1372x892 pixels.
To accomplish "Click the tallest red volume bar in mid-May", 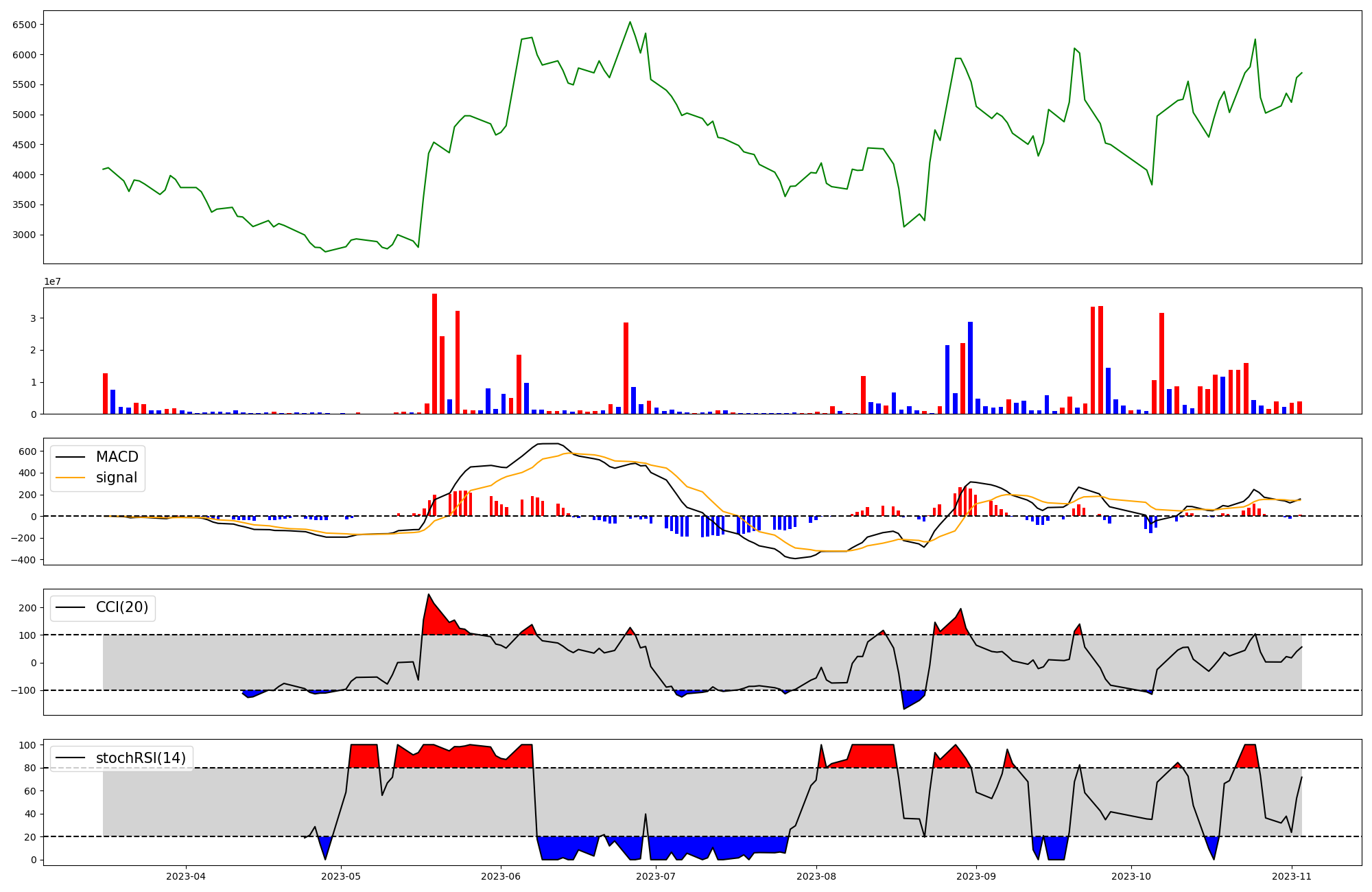I will 434,353.
